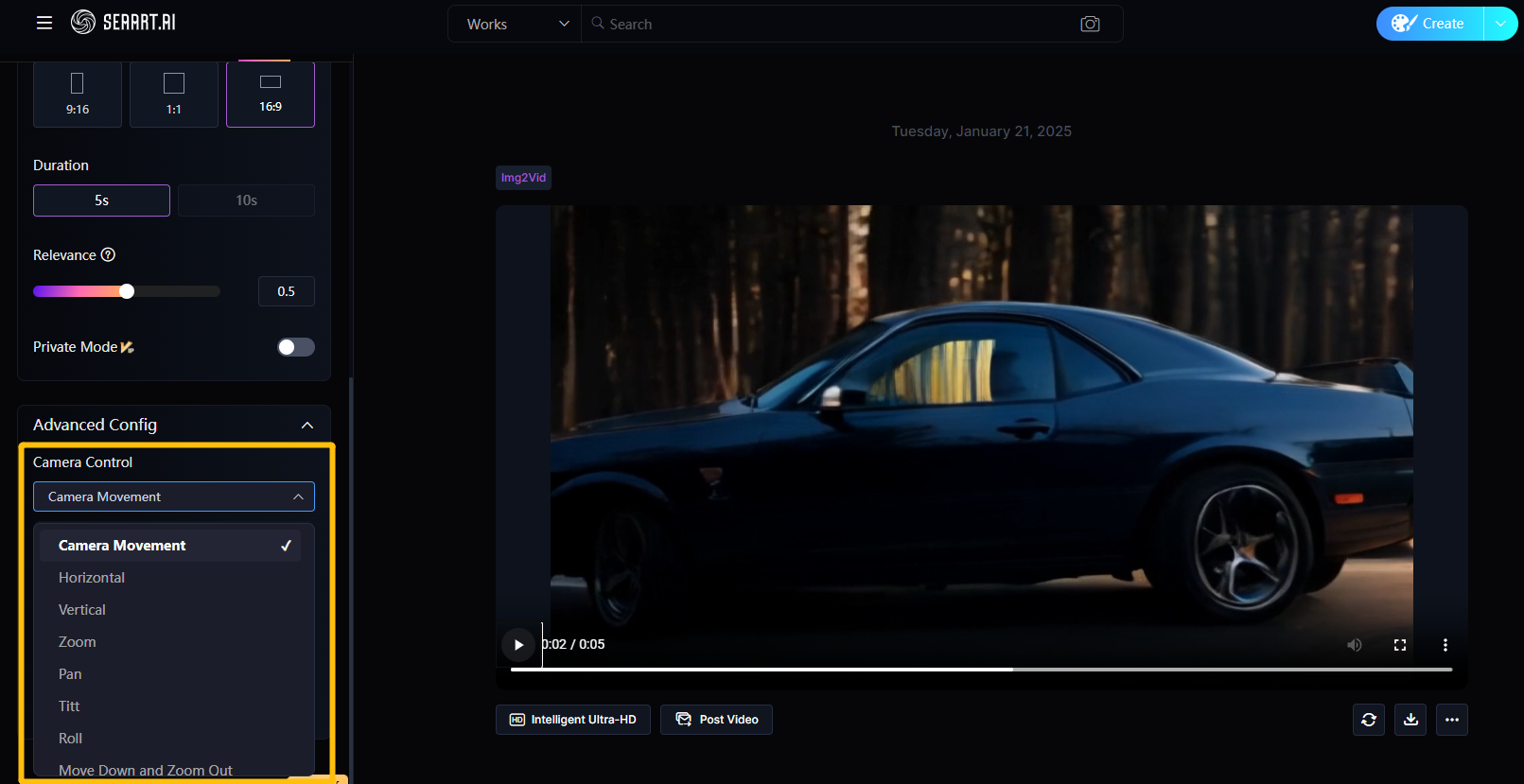Open the three-dot more actions button
This screenshot has height=784, width=1524.
coord(1452,720)
